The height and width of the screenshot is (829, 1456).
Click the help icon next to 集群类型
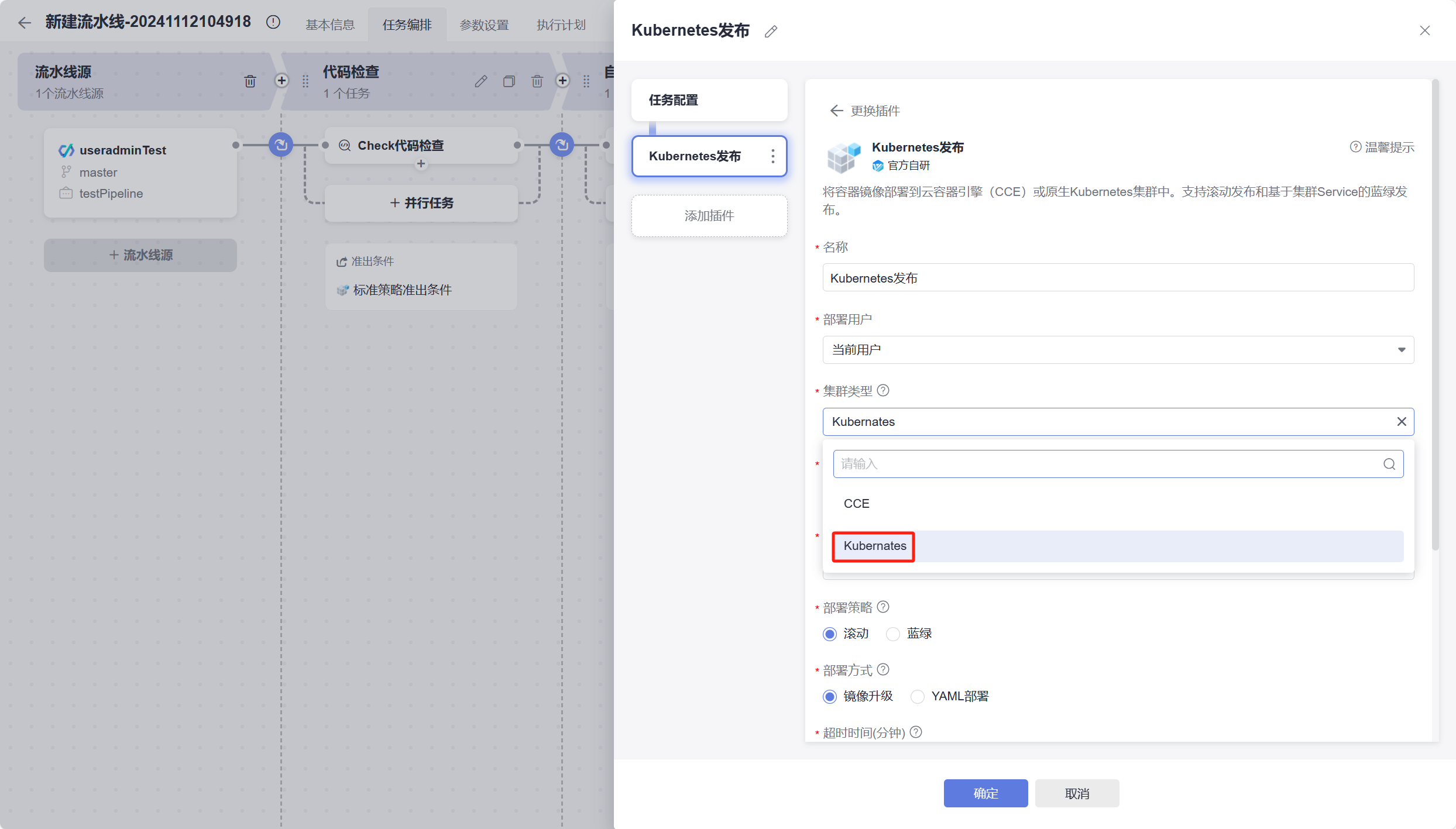(x=883, y=390)
